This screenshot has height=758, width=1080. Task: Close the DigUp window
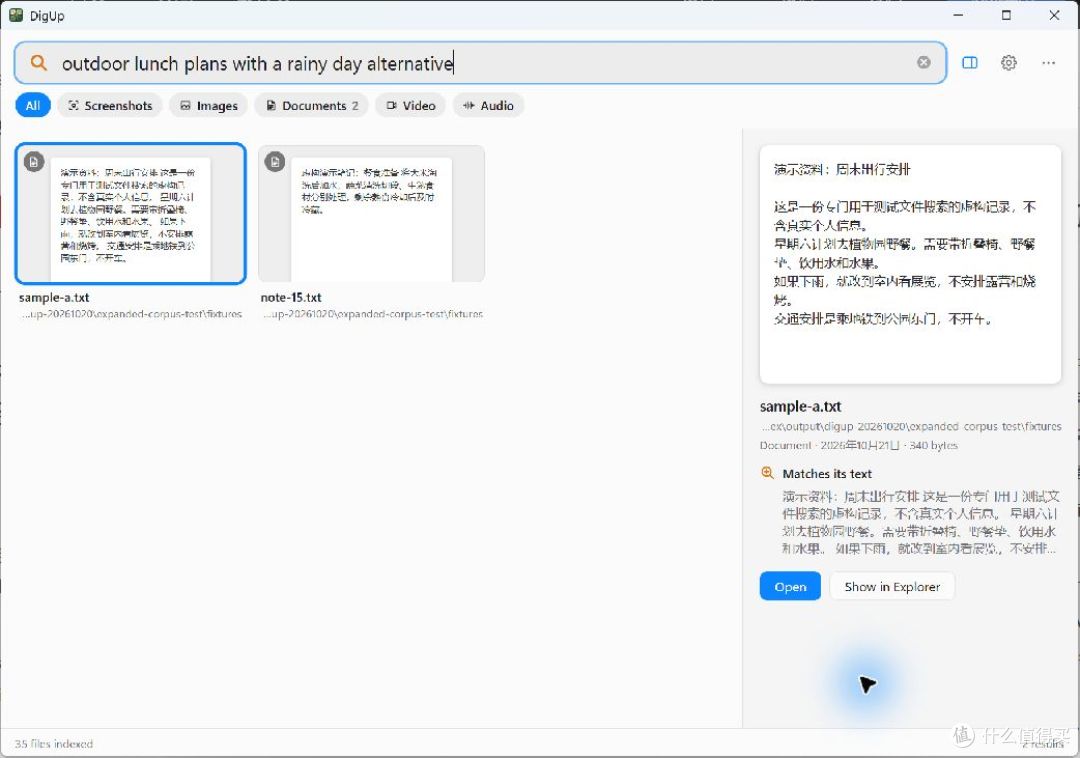[1055, 15]
